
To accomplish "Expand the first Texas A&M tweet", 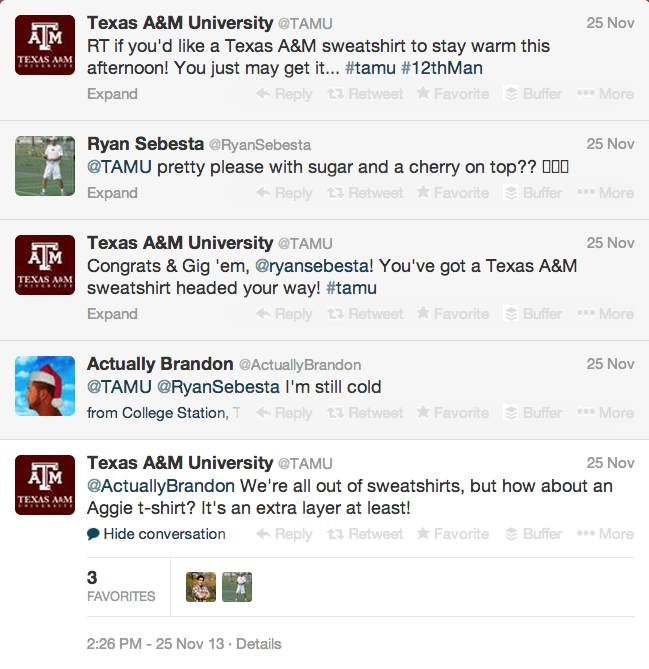I will [112, 94].
